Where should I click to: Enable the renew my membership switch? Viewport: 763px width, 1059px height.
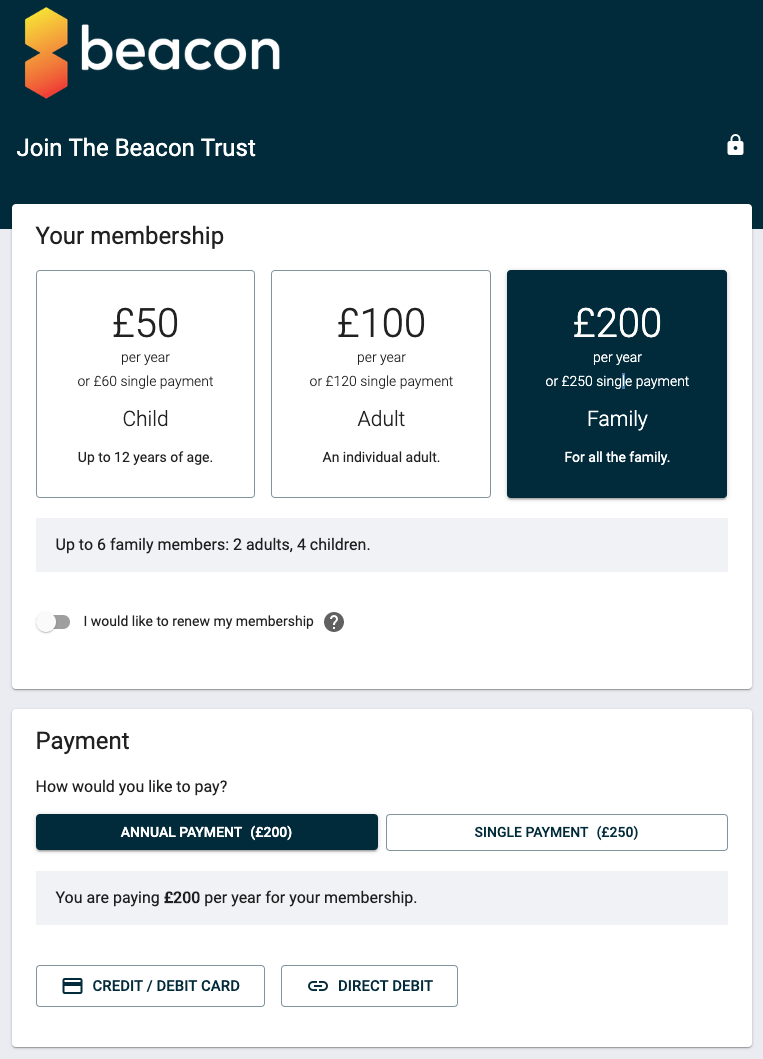coord(53,621)
